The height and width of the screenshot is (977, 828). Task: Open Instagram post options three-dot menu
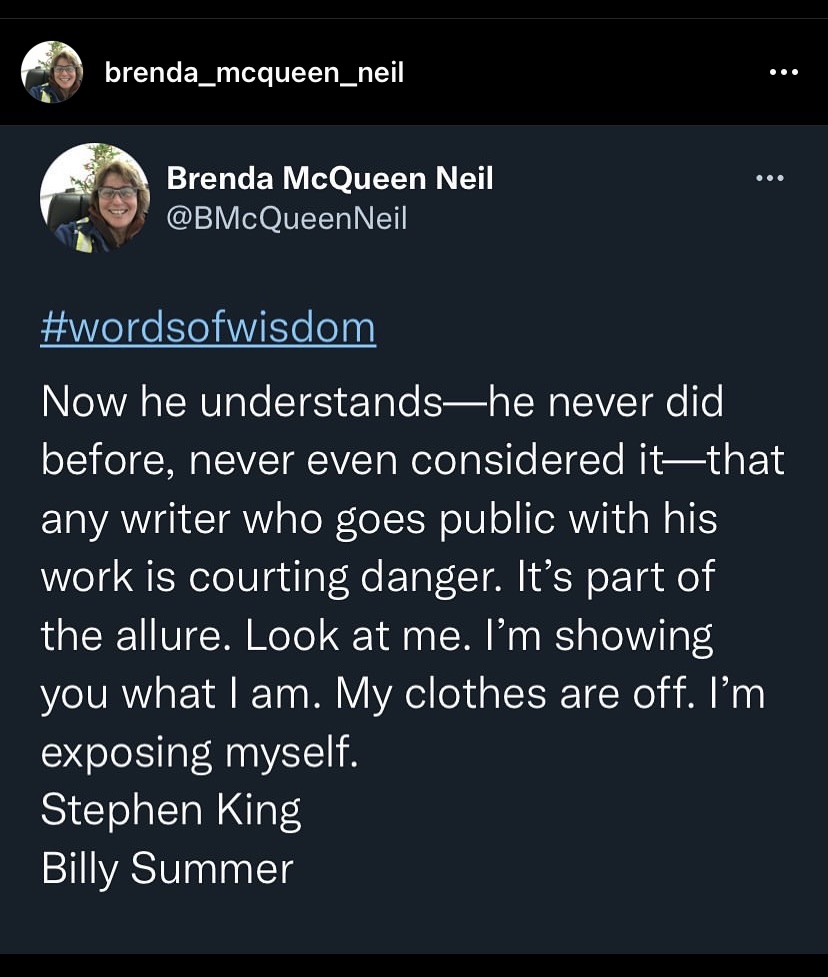[x=784, y=72]
